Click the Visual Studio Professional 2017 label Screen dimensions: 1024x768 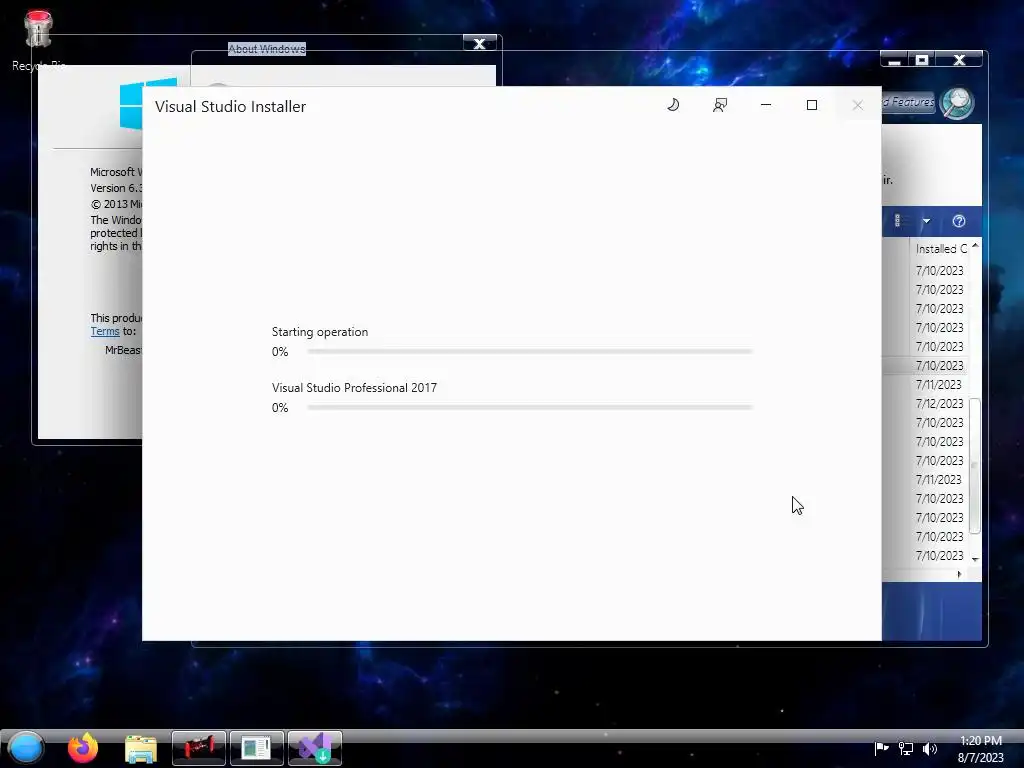355,388
